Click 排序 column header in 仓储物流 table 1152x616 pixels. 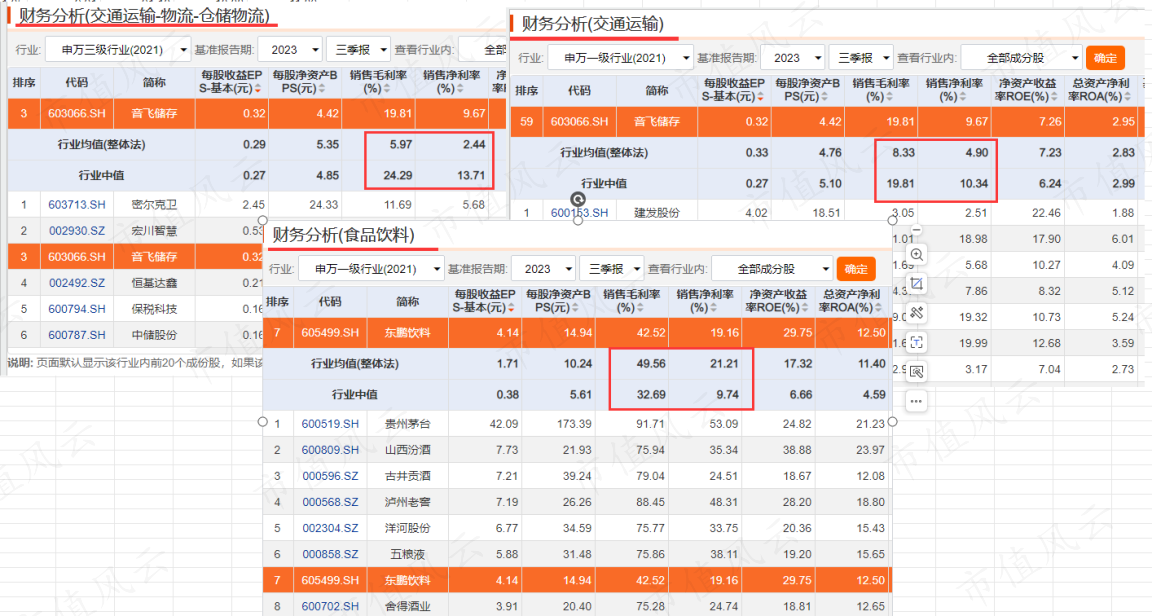tap(24, 82)
